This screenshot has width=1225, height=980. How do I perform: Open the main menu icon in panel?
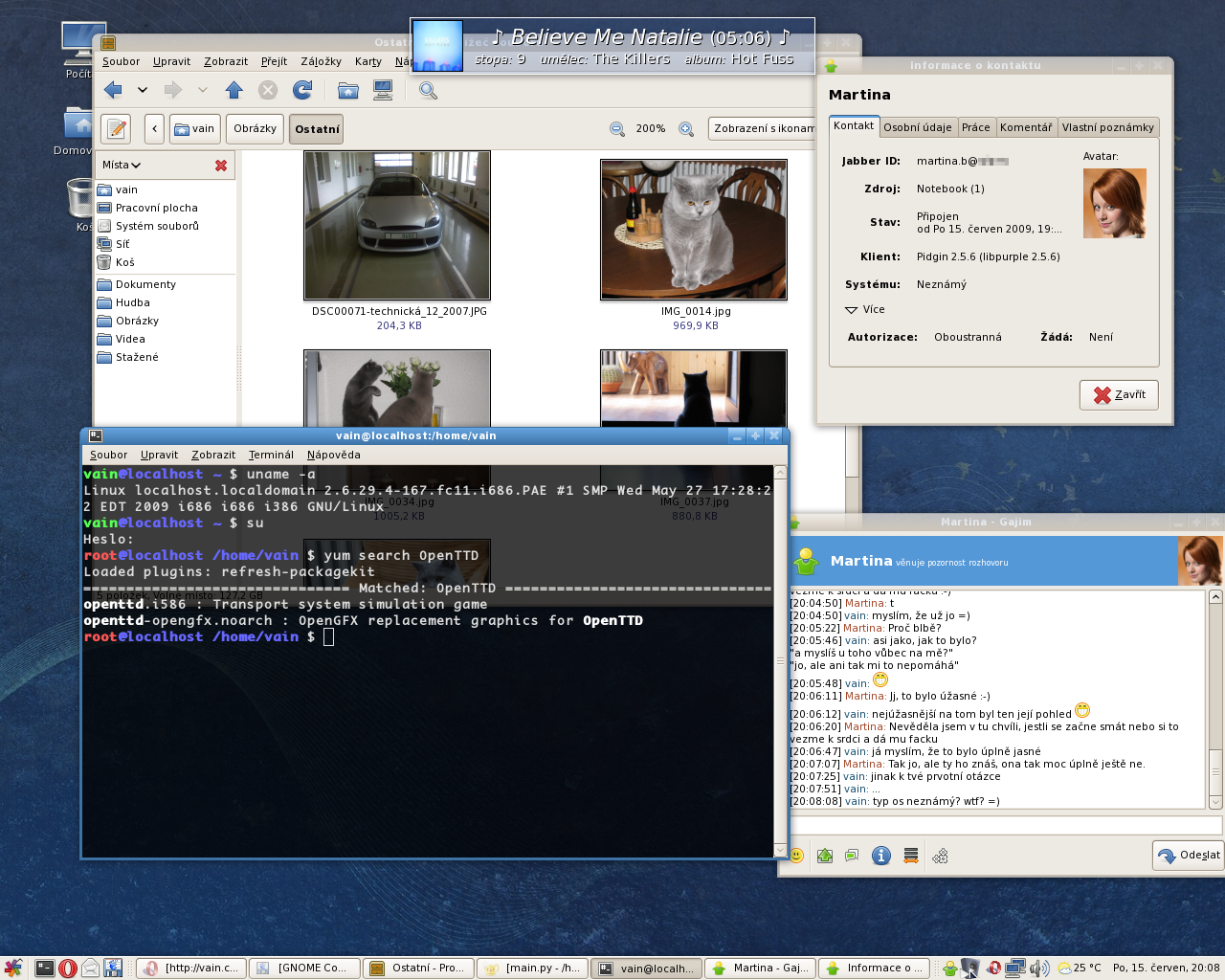pyautogui.click(x=12, y=969)
